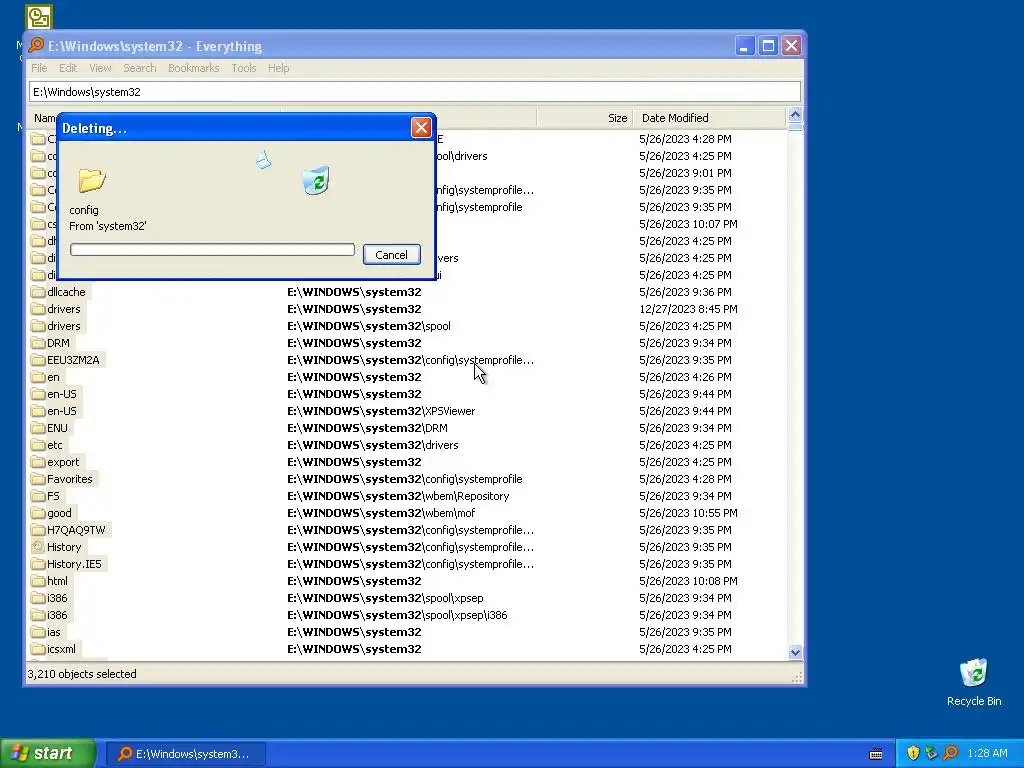Click scrollbar down arrow in results list
The height and width of the screenshot is (768, 1024).
pos(795,652)
